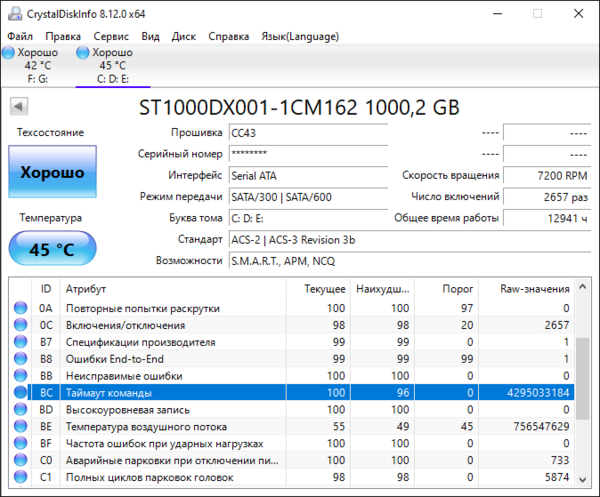This screenshot has height=497, width=600.
Task: Click status orb for attribute BF
Action: (20, 443)
